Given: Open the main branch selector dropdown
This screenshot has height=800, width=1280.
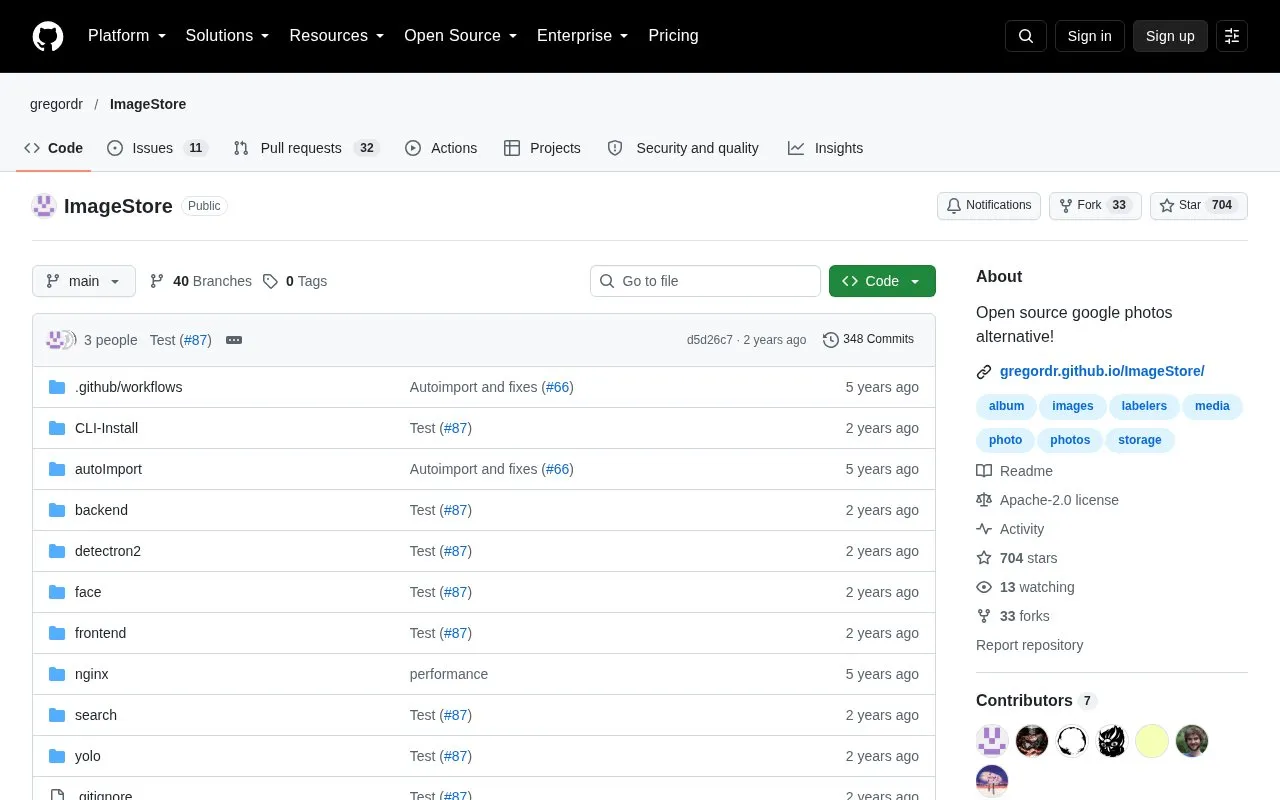Looking at the screenshot, I should coord(84,281).
